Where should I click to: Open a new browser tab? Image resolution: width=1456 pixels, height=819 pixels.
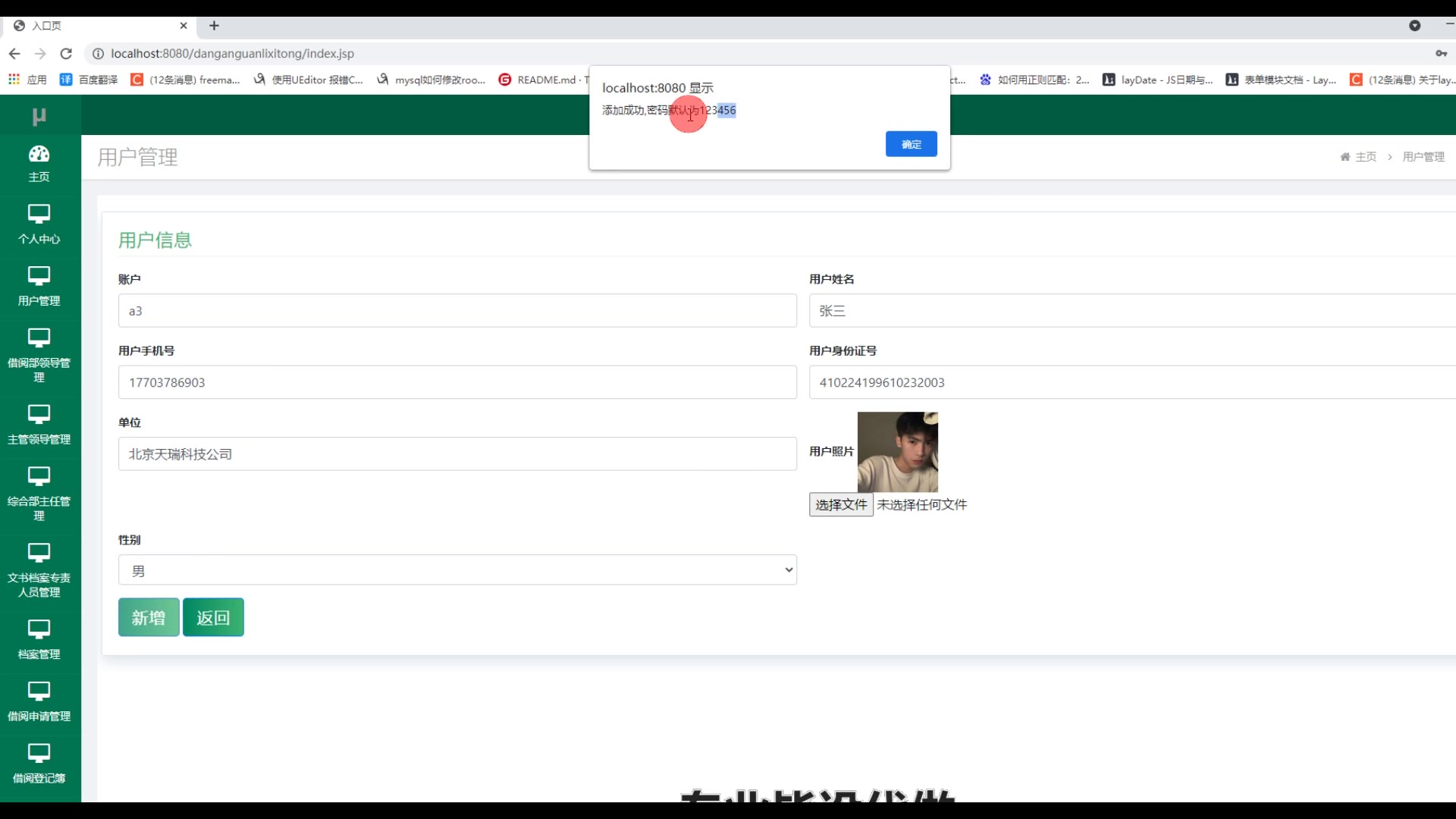coord(215,26)
